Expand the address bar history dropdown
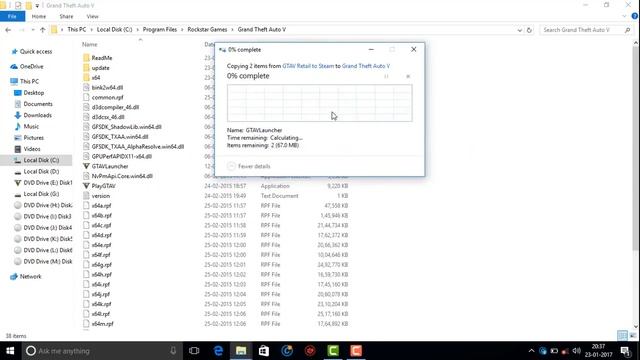The image size is (640, 360). point(519,30)
